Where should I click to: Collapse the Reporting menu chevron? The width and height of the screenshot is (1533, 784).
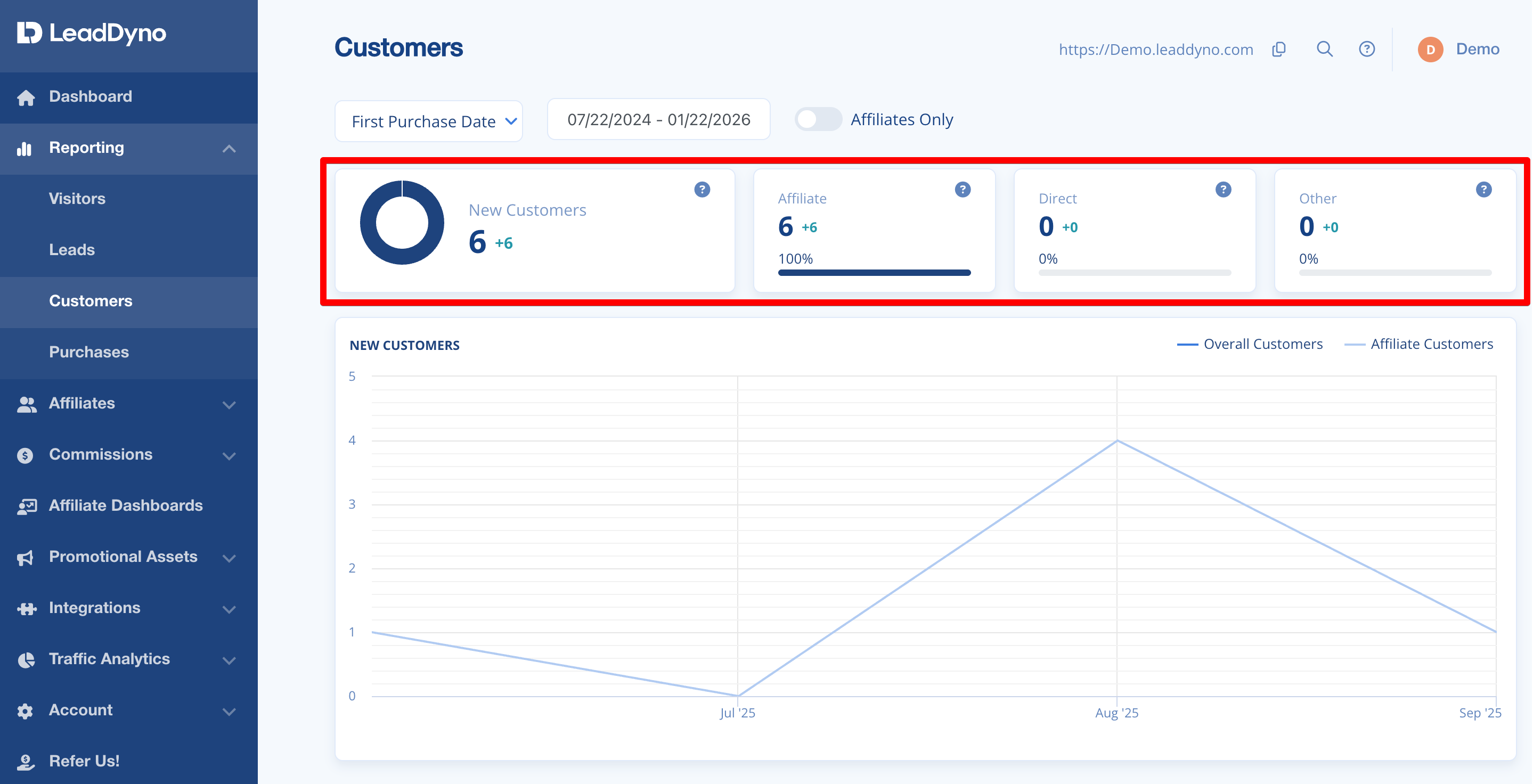click(x=229, y=149)
